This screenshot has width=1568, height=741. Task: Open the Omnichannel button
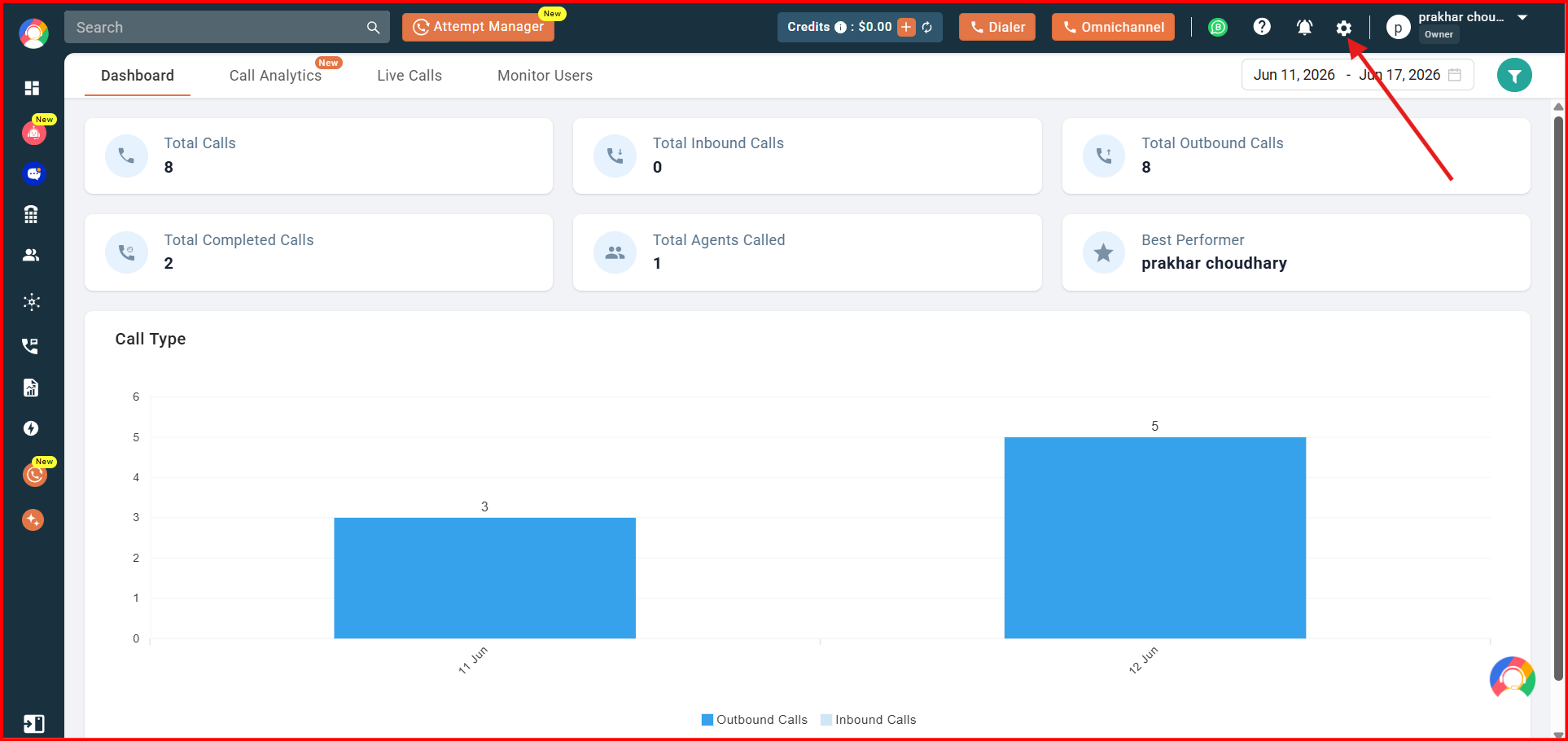pyautogui.click(x=1113, y=27)
